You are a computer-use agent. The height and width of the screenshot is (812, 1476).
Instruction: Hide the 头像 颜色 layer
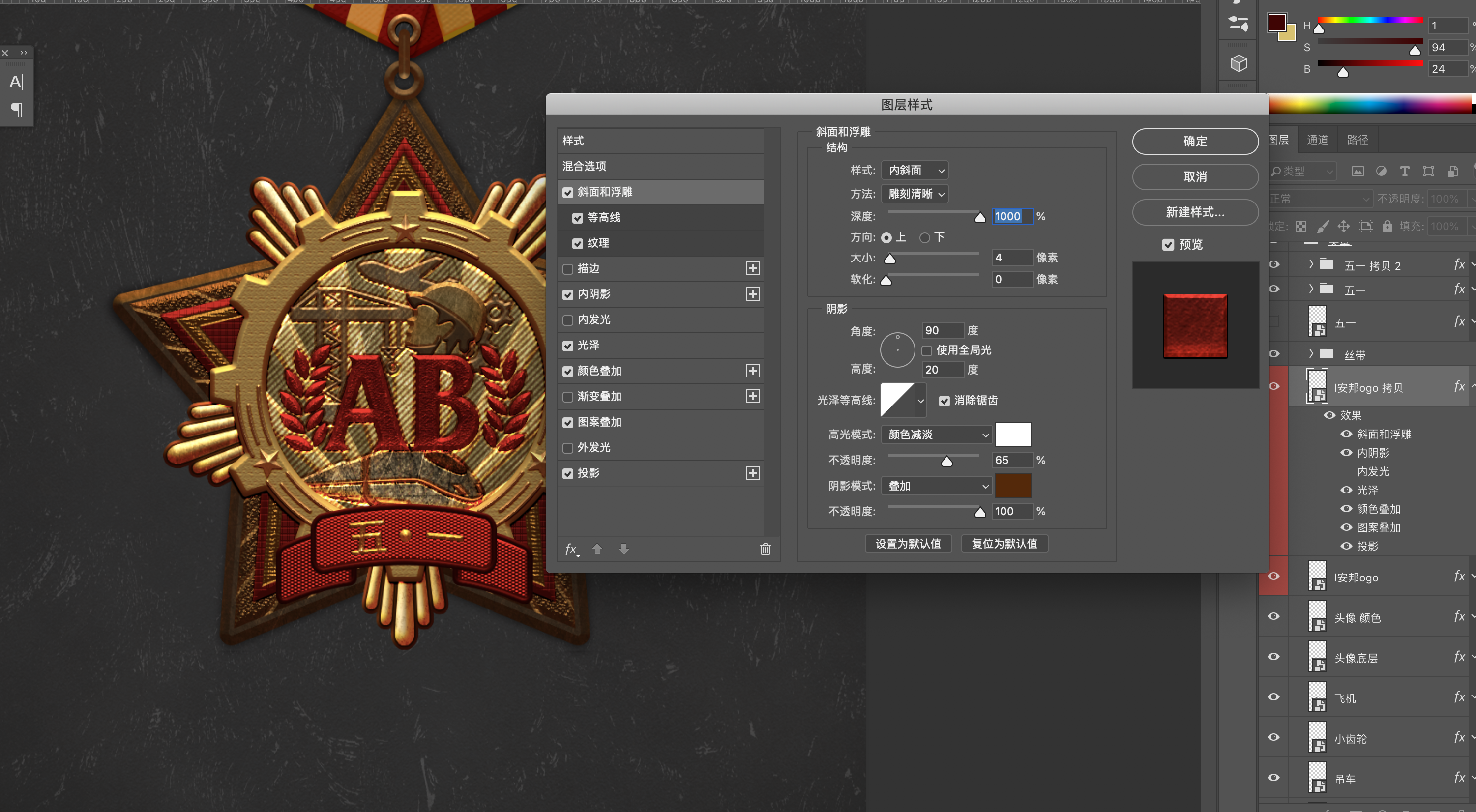coord(1273,617)
